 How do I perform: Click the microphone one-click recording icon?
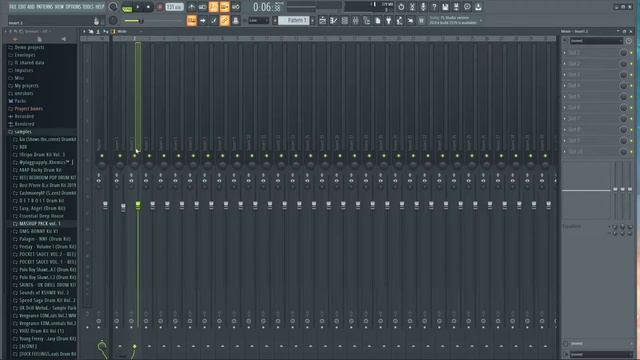423,7
